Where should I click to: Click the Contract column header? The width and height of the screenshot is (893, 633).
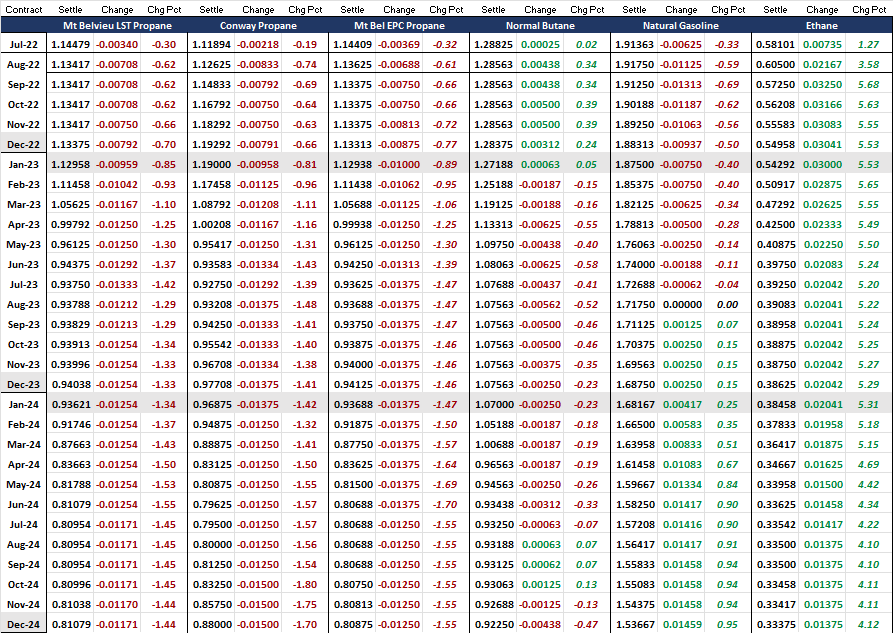(x=24, y=10)
